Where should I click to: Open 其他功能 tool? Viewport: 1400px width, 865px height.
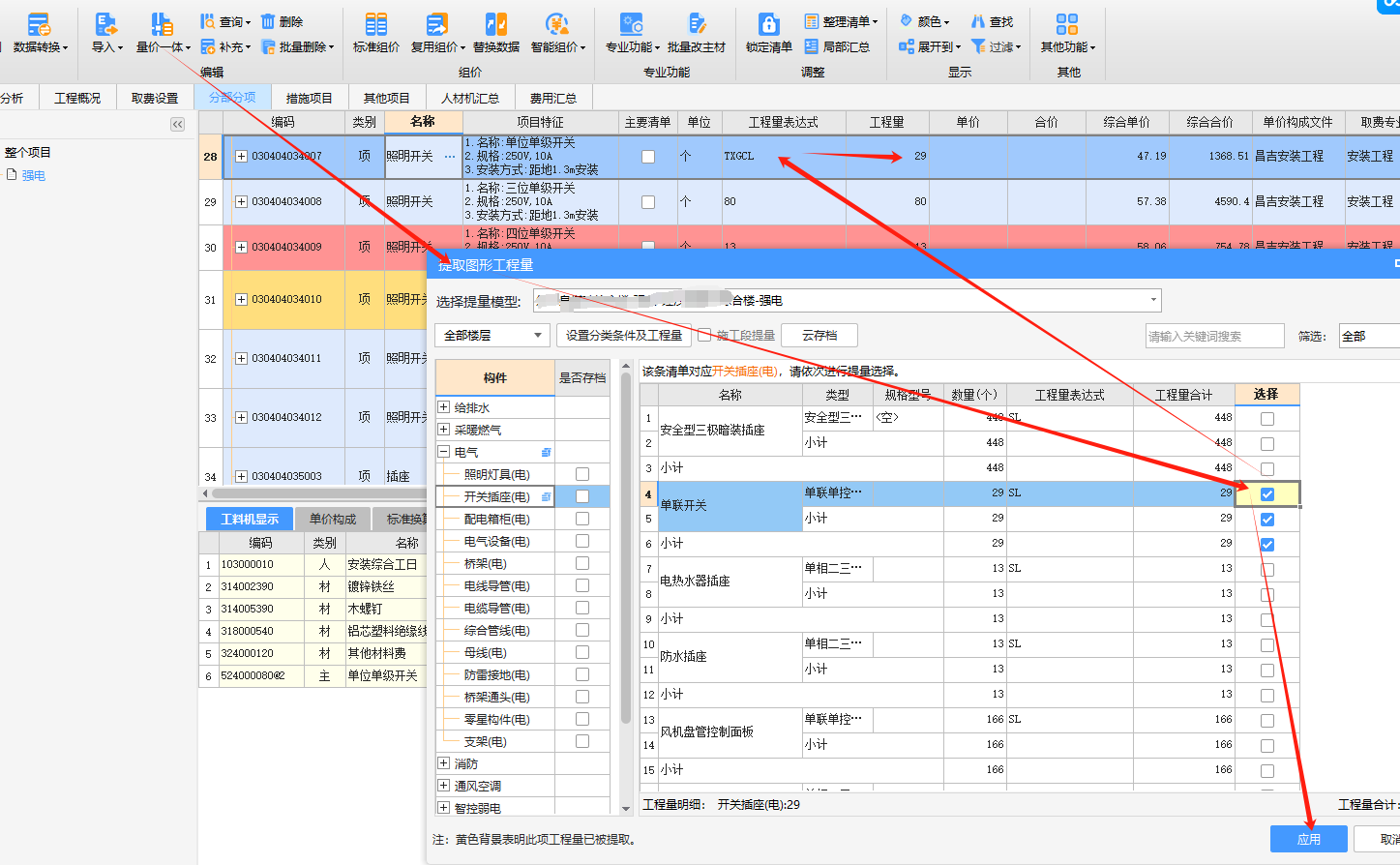coord(1068,33)
